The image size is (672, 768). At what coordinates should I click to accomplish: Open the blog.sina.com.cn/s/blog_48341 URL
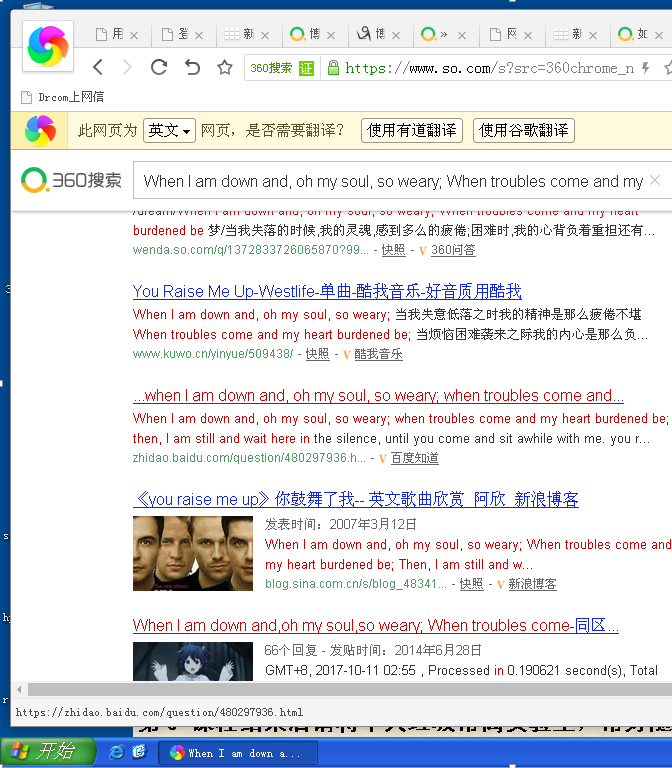pos(356,584)
